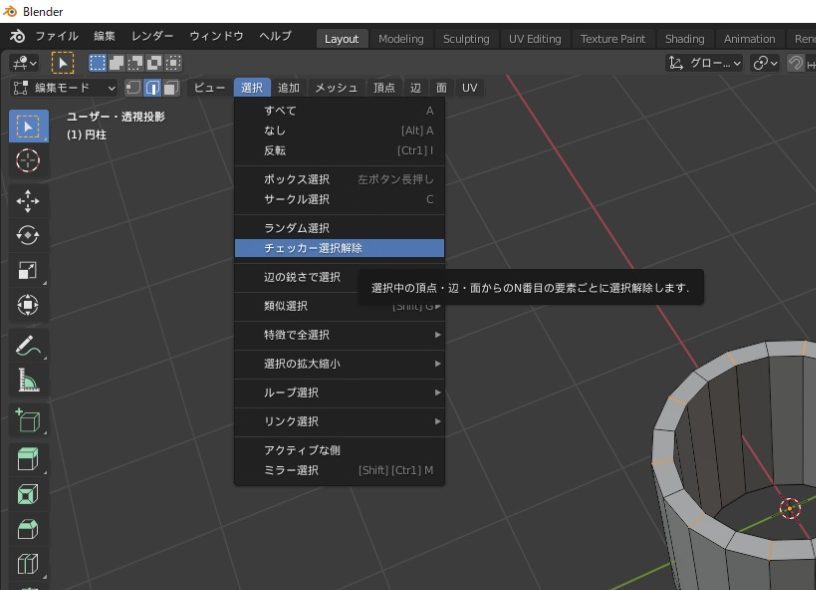Click the Inset Faces tool
This screenshot has height=590, width=816.
click(x=28, y=494)
